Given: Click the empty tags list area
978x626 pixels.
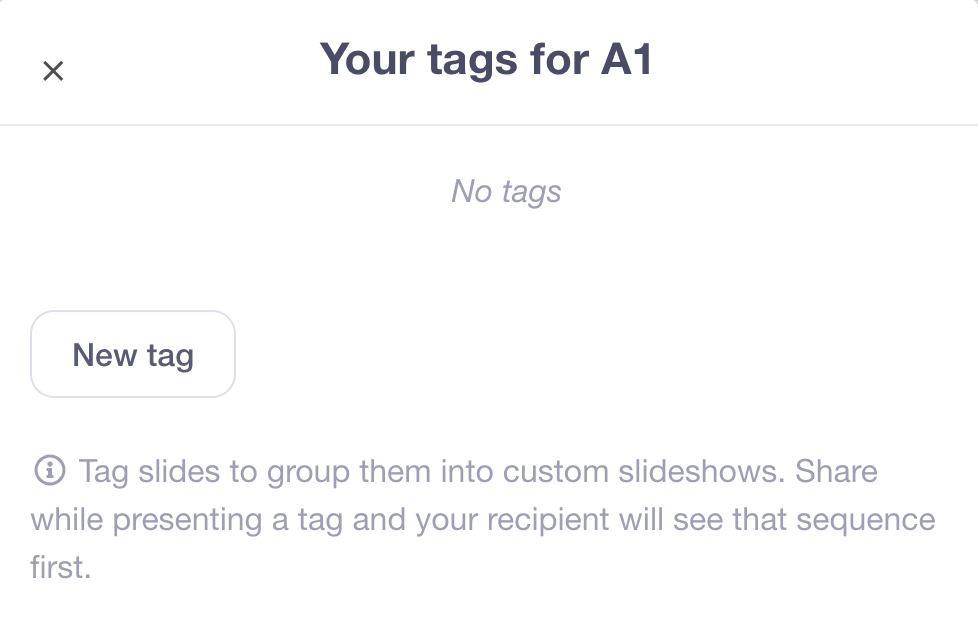Looking at the screenshot, I should (506, 230).
